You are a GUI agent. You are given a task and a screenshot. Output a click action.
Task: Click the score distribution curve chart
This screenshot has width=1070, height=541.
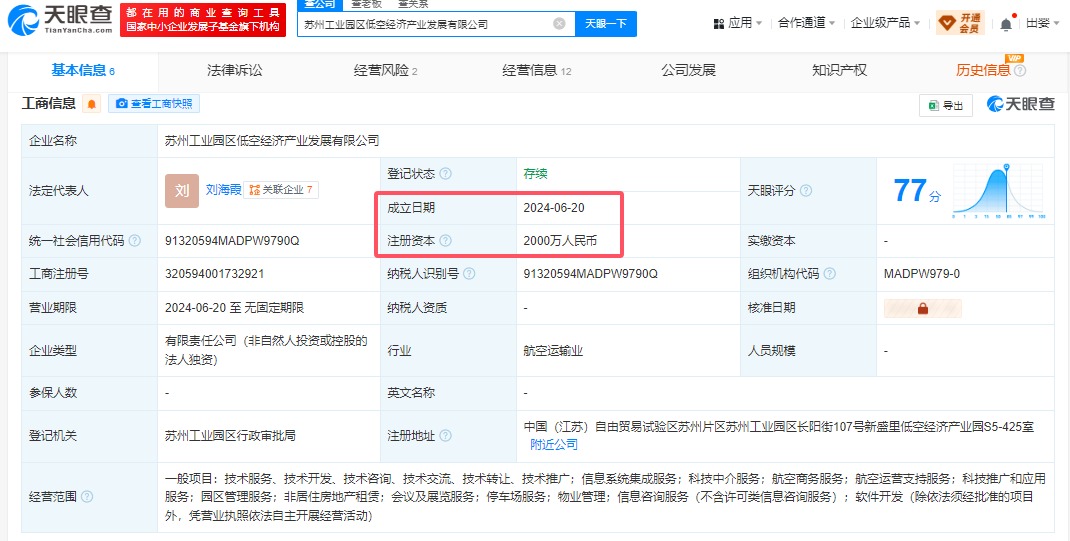(999, 191)
